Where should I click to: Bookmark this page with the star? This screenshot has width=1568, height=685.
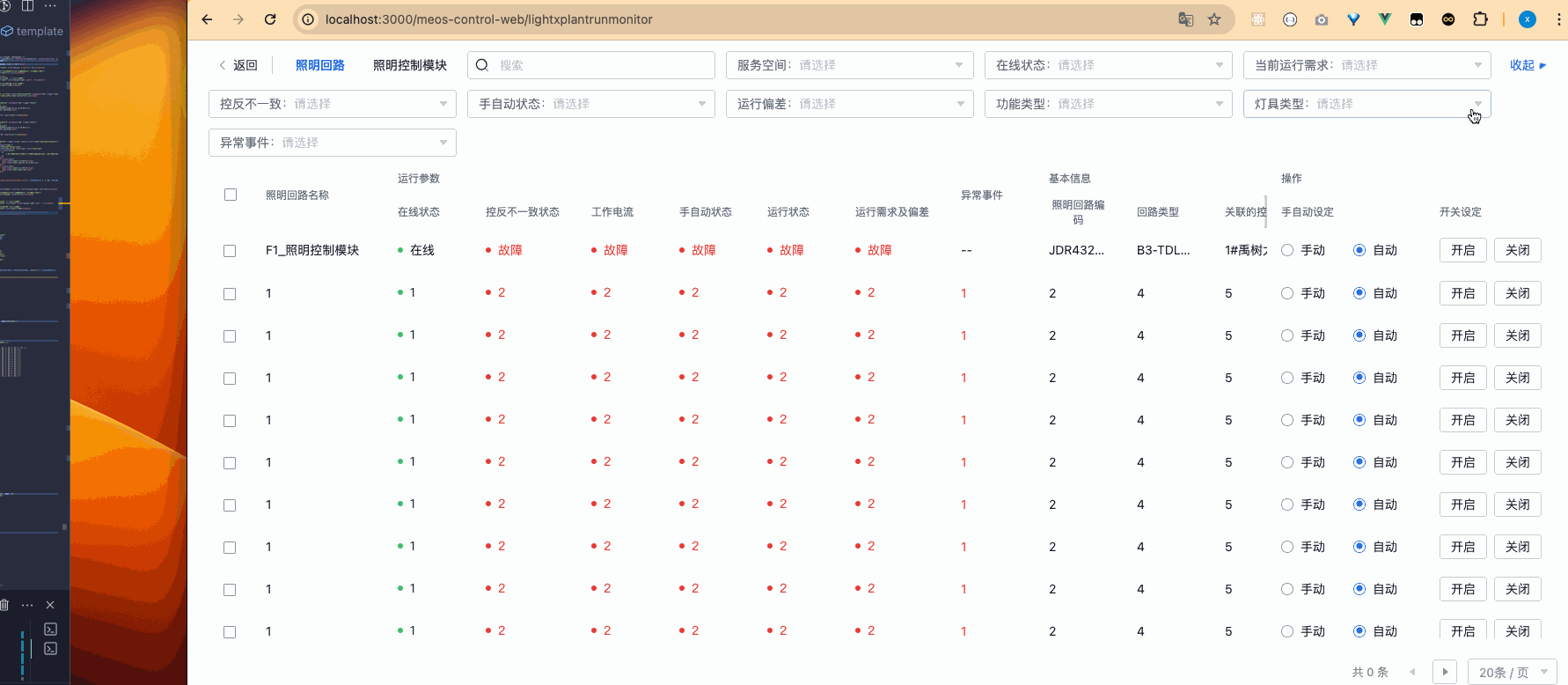1214,19
